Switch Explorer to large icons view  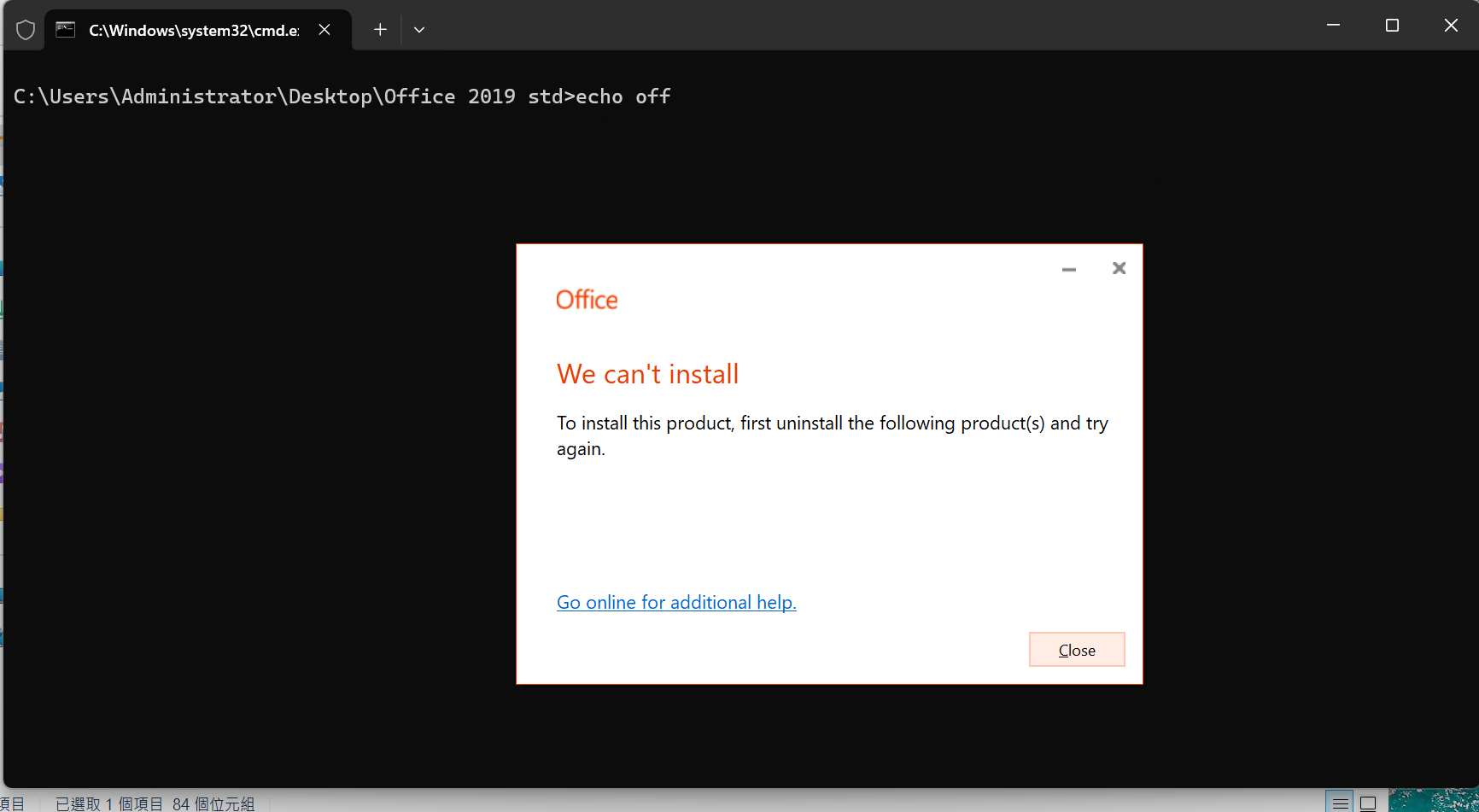tap(1368, 803)
